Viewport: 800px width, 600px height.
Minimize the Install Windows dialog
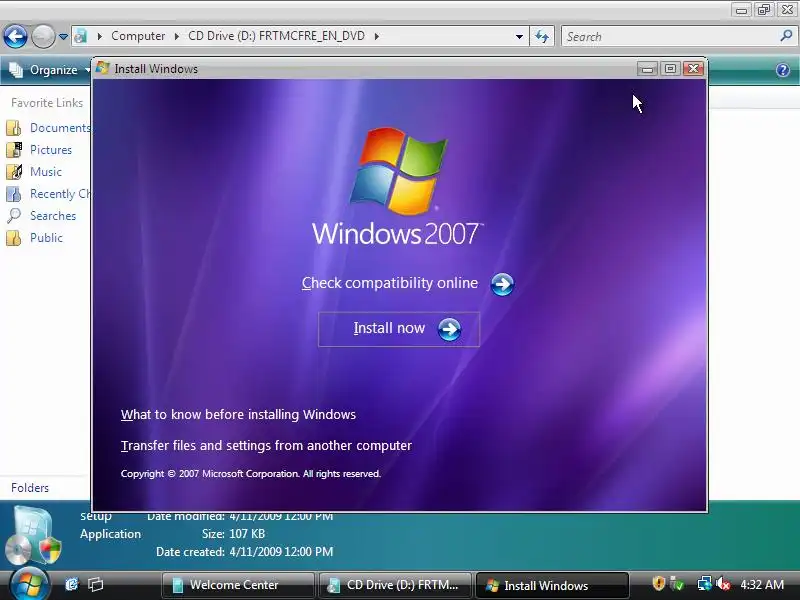coord(647,68)
